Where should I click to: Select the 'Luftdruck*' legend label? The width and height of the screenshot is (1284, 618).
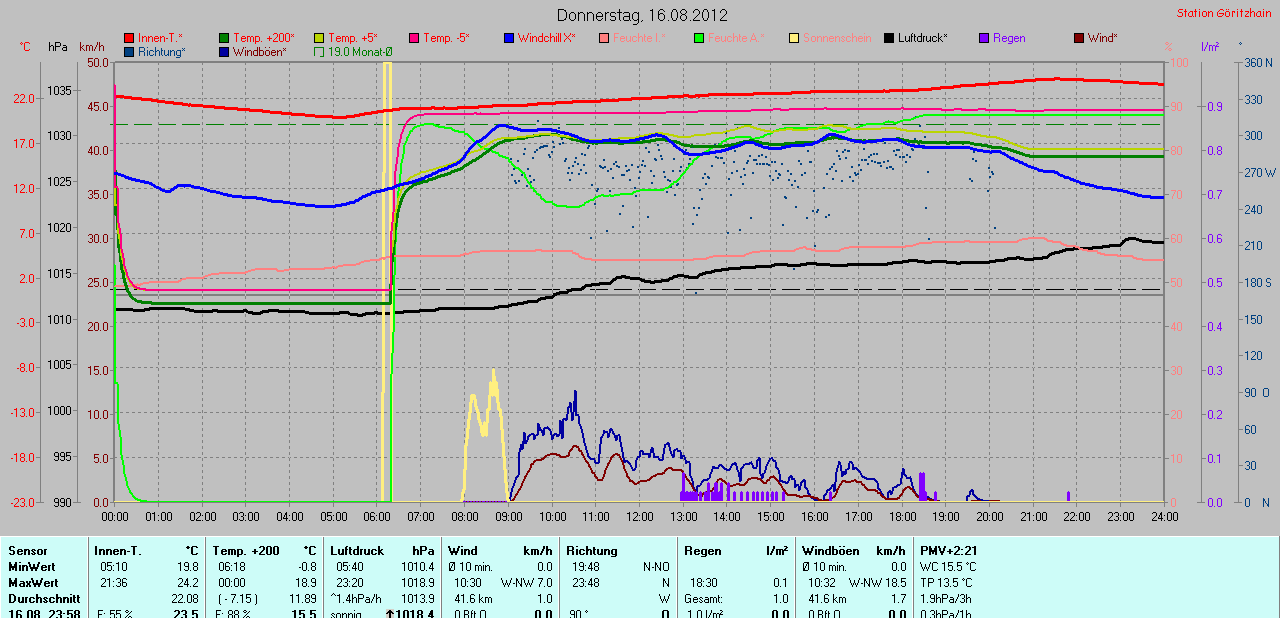point(923,38)
